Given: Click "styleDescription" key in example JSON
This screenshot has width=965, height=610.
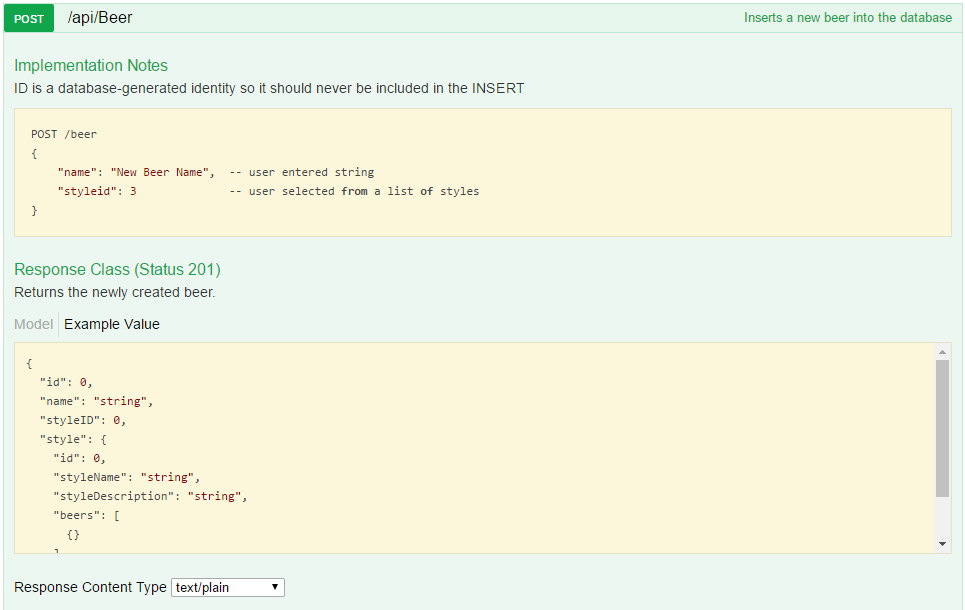Looking at the screenshot, I should (x=113, y=496).
